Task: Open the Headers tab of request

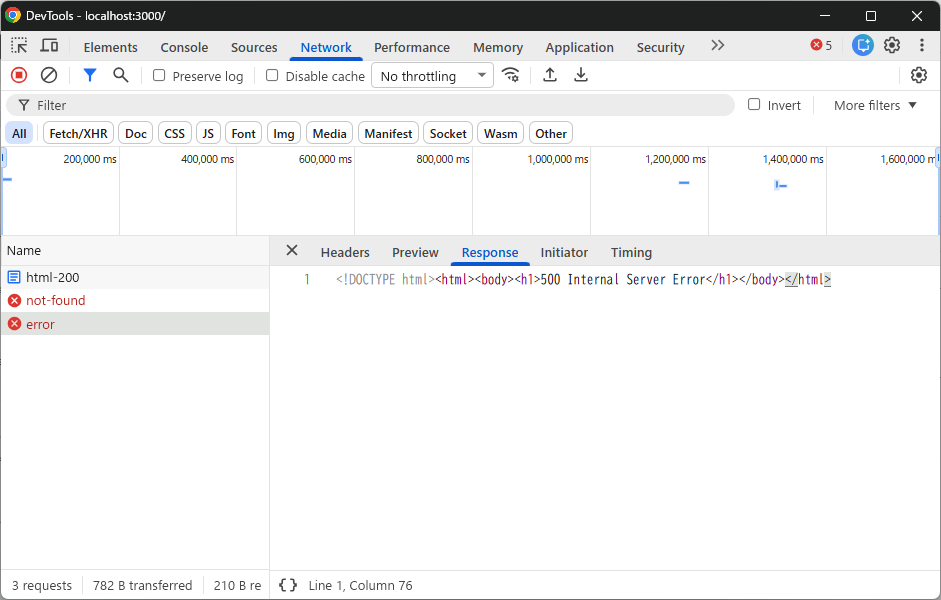Action: pyautogui.click(x=345, y=253)
